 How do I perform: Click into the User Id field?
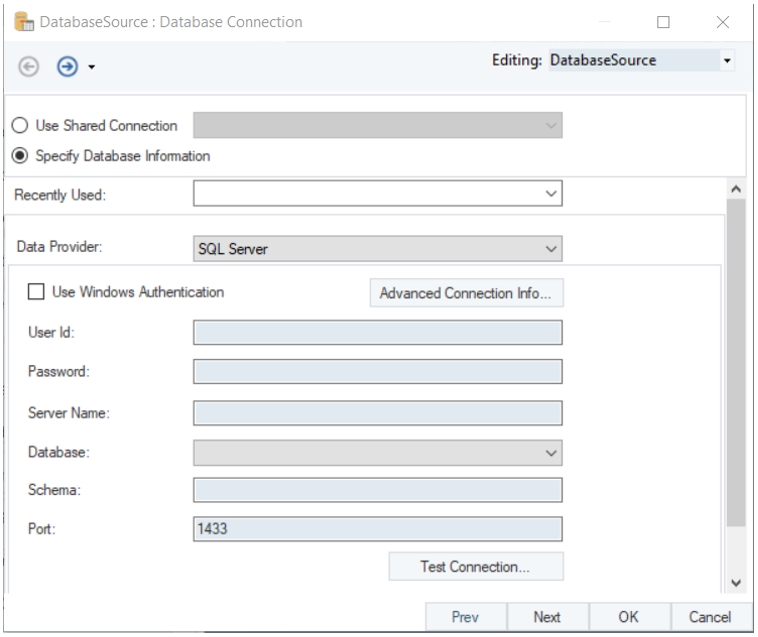[377, 332]
